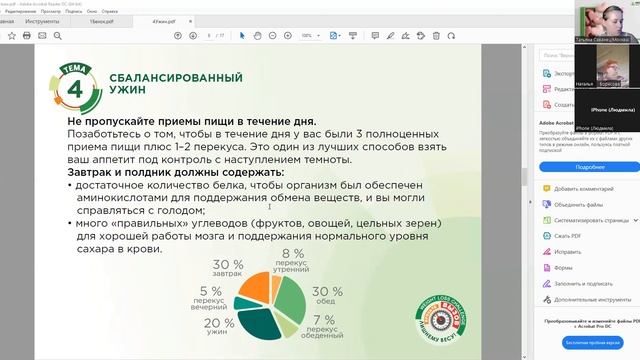Click the trash delete icon

(x=436, y=36)
